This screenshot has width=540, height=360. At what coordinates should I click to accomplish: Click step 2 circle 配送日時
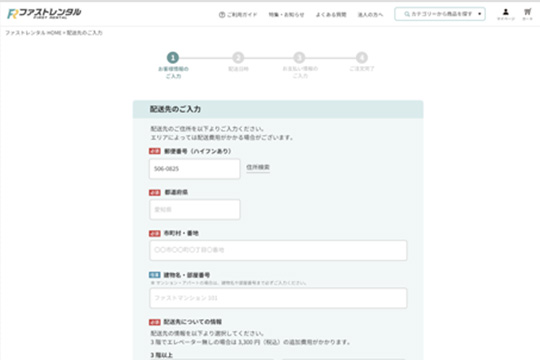pos(238,58)
